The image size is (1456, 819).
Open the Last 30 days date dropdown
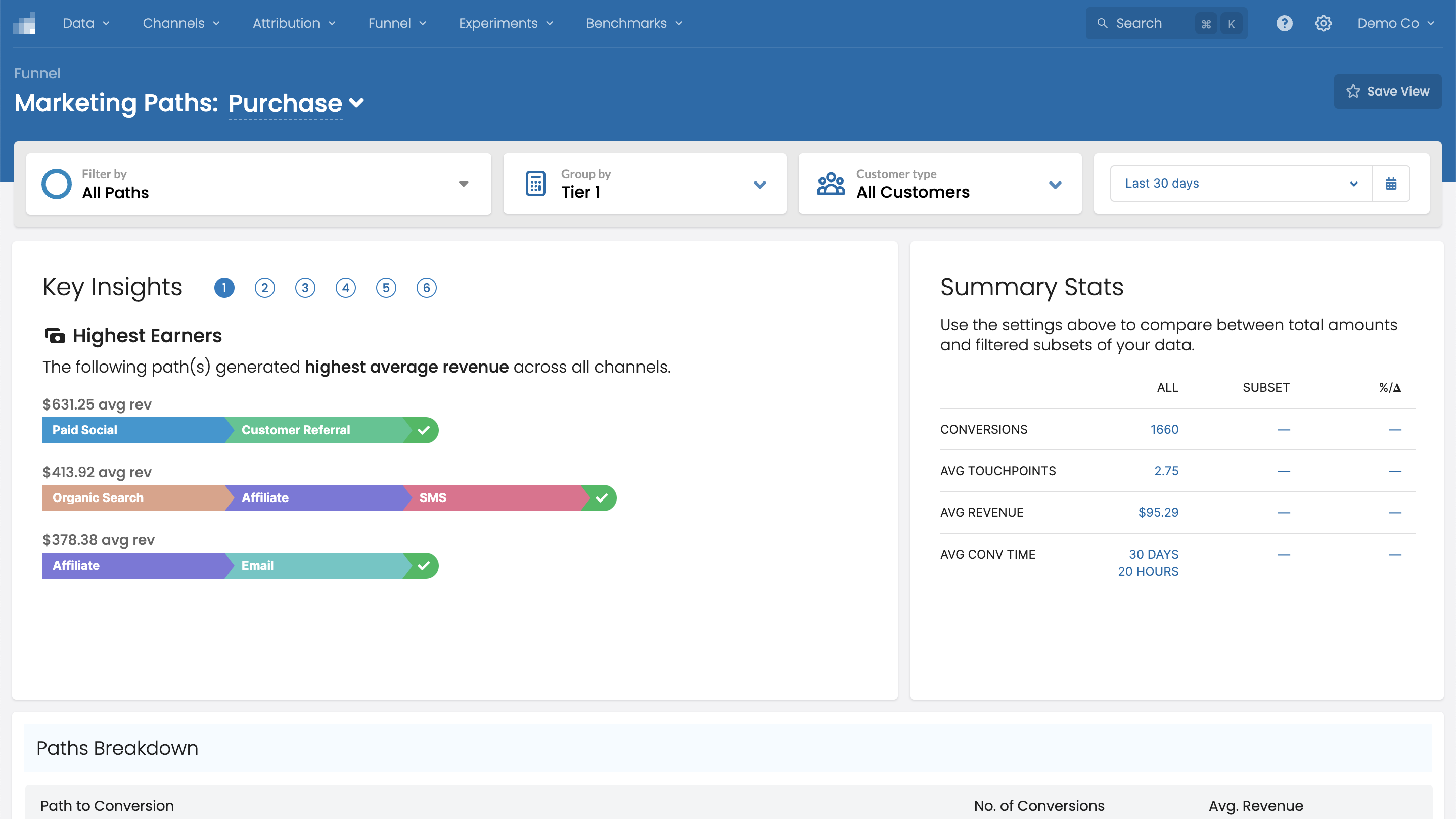(x=1241, y=184)
